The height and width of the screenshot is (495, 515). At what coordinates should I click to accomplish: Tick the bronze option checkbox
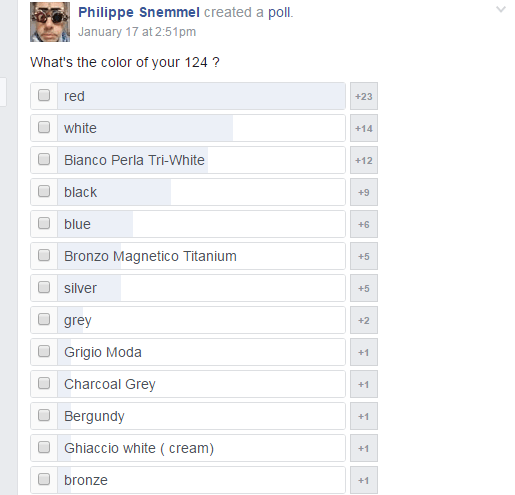tap(44, 479)
